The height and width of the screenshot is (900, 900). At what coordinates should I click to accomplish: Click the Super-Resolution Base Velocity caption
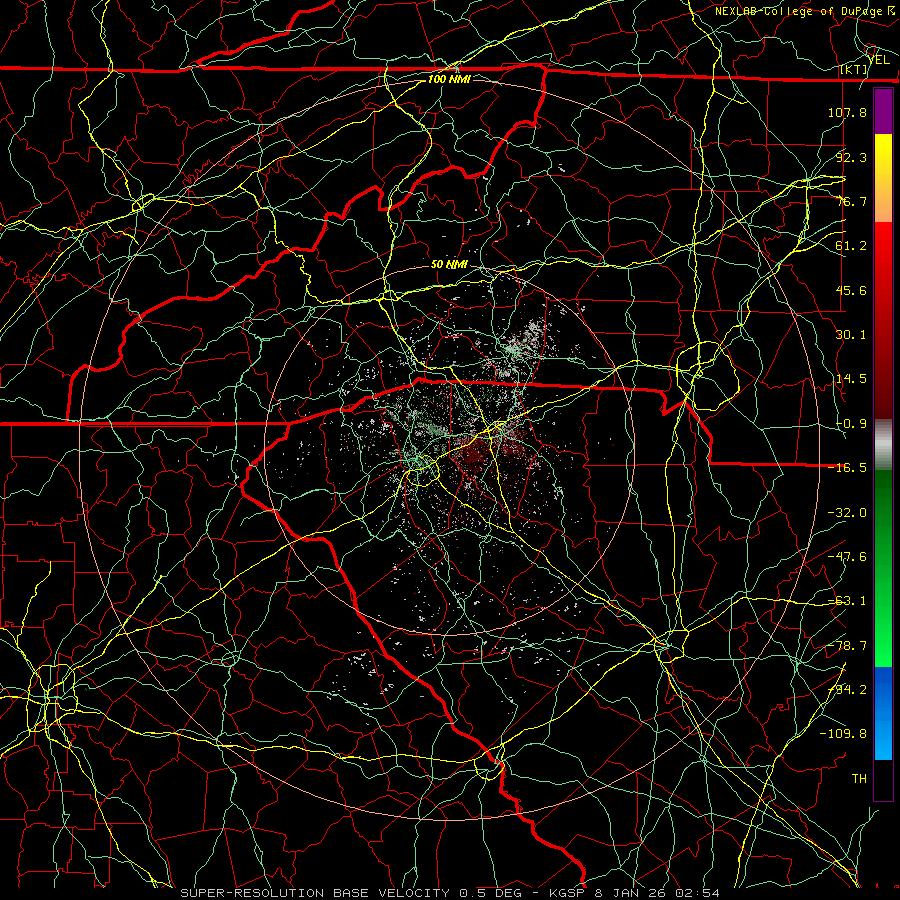point(449,893)
